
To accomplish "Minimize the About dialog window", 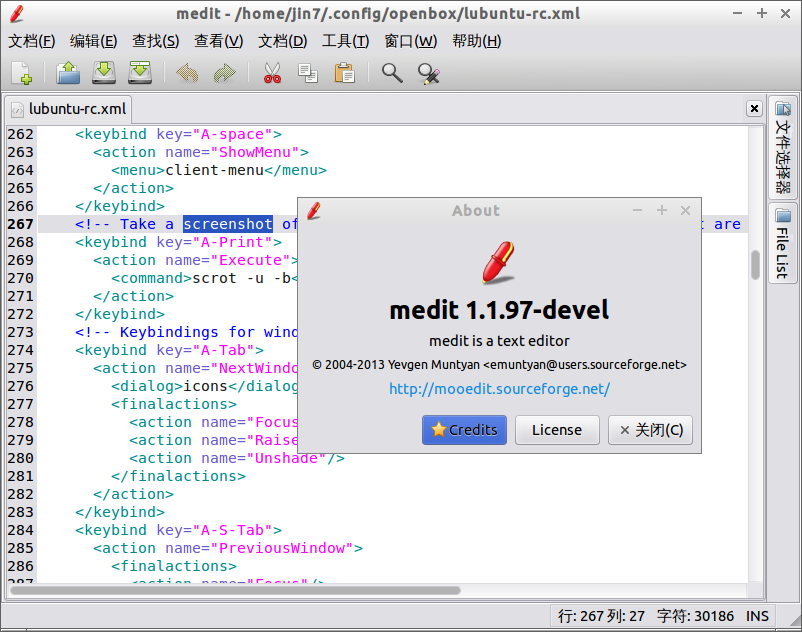I will [637, 210].
